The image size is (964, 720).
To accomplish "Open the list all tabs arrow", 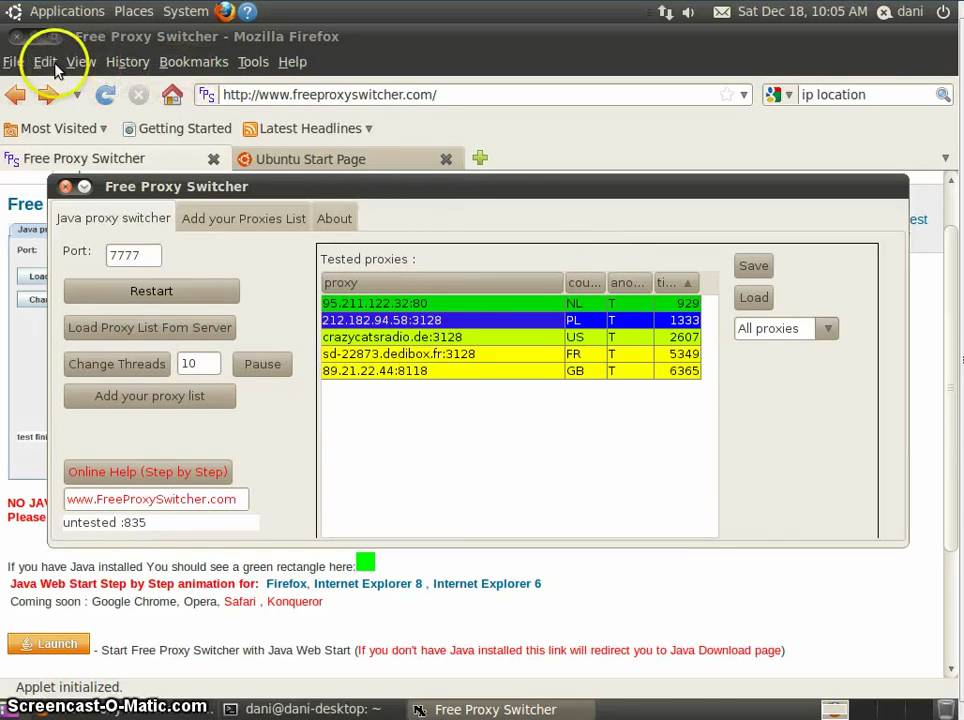I will pos(946,158).
